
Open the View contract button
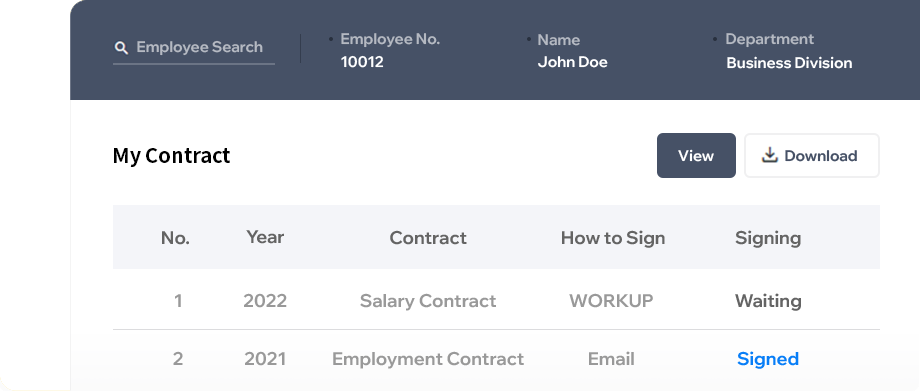coord(696,156)
